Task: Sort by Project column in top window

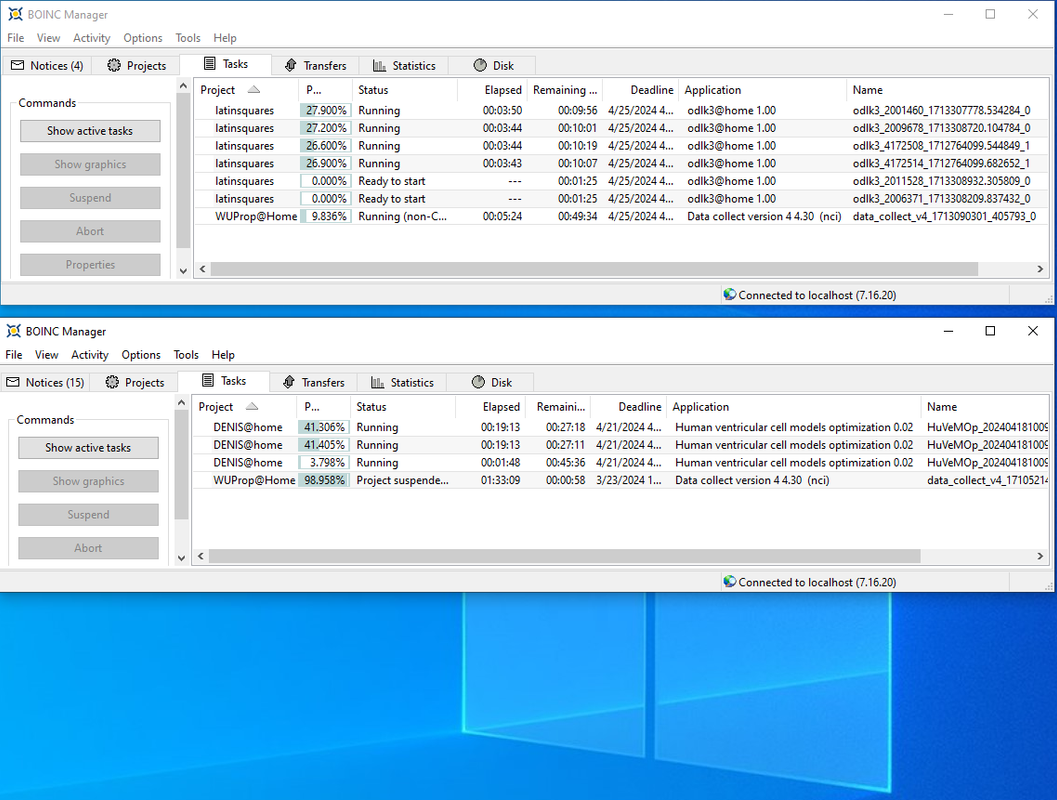Action: tap(246, 90)
